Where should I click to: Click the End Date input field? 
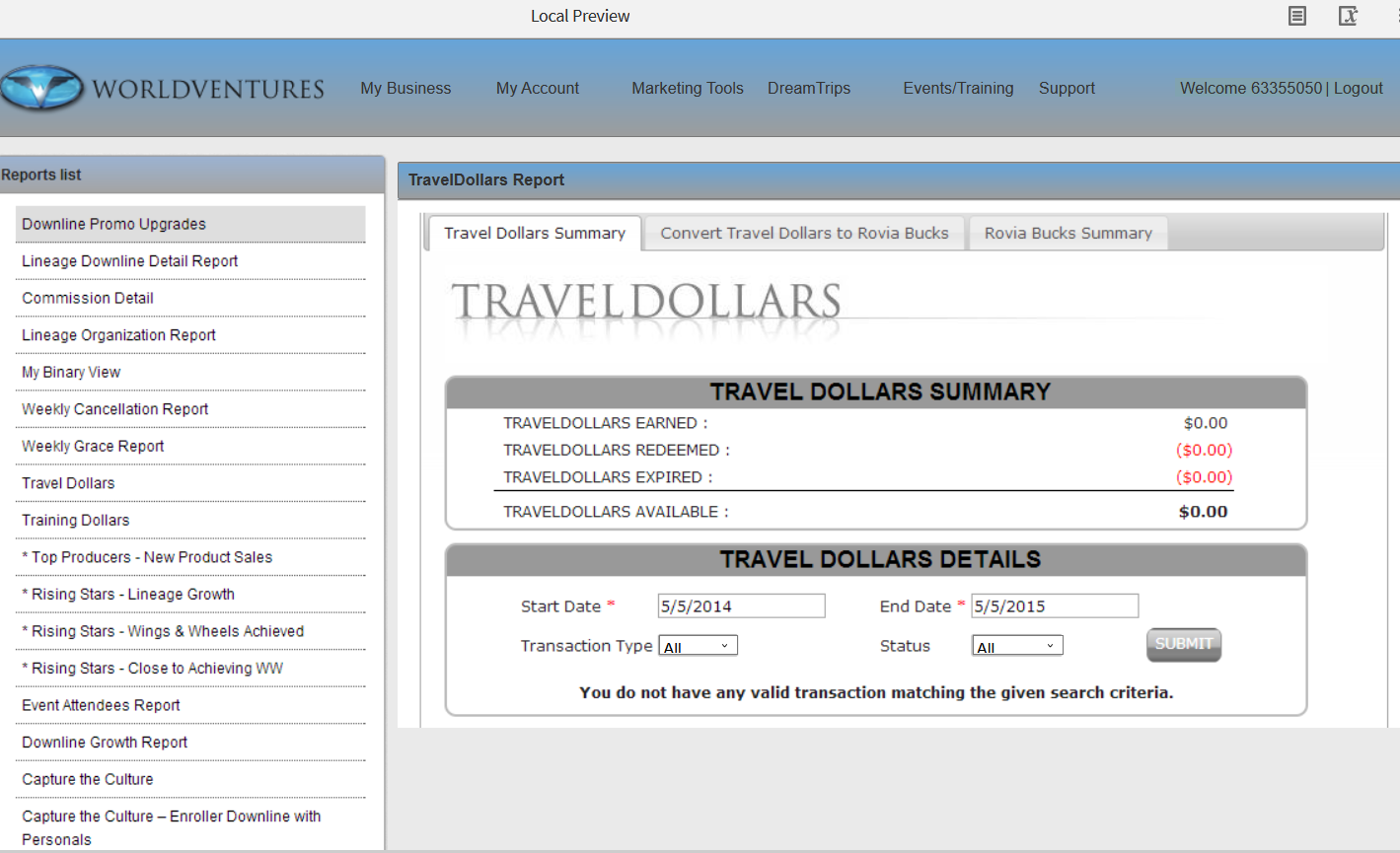[x=1055, y=605]
